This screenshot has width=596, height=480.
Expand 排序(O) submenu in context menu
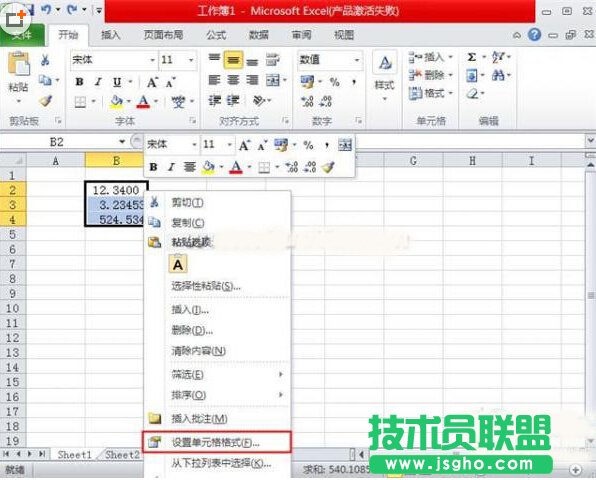pyautogui.click(x=217, y=395)
